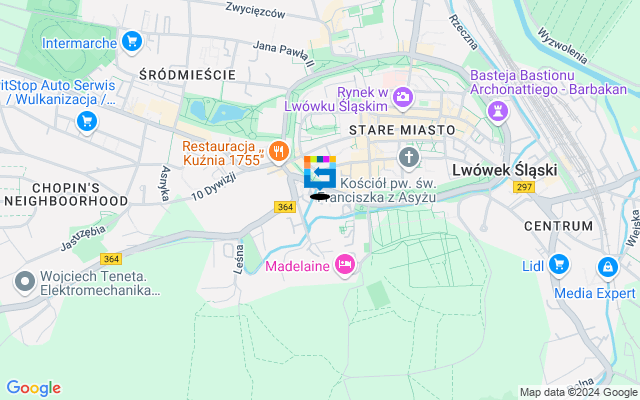This screenshot has height=400, width=640.
Task: Click the Map data ©2024 Google text
Action: click(x=579, y=393)
